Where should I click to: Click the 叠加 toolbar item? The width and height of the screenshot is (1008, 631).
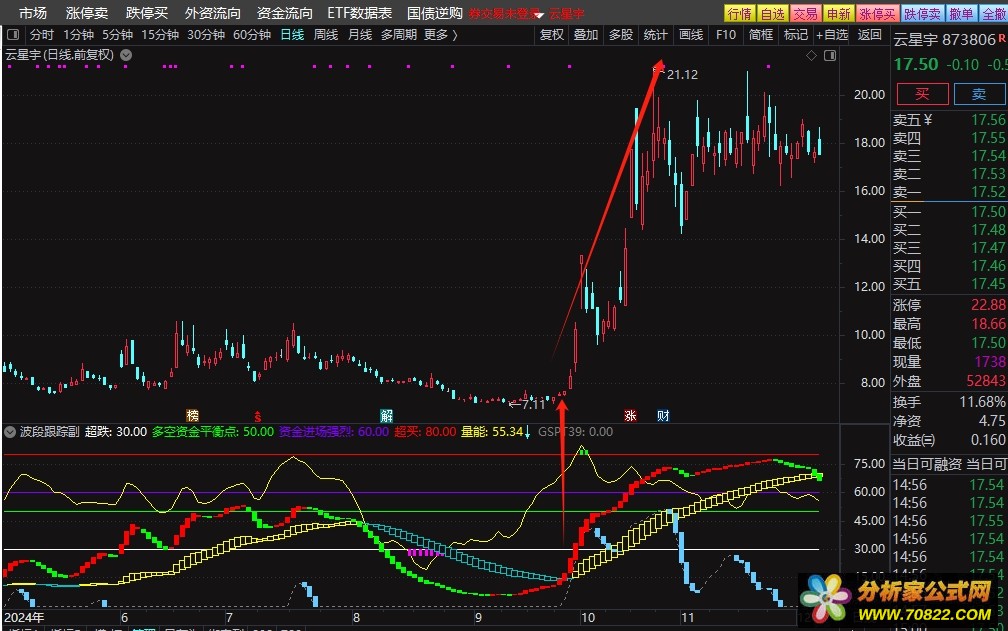coord(586,35)
